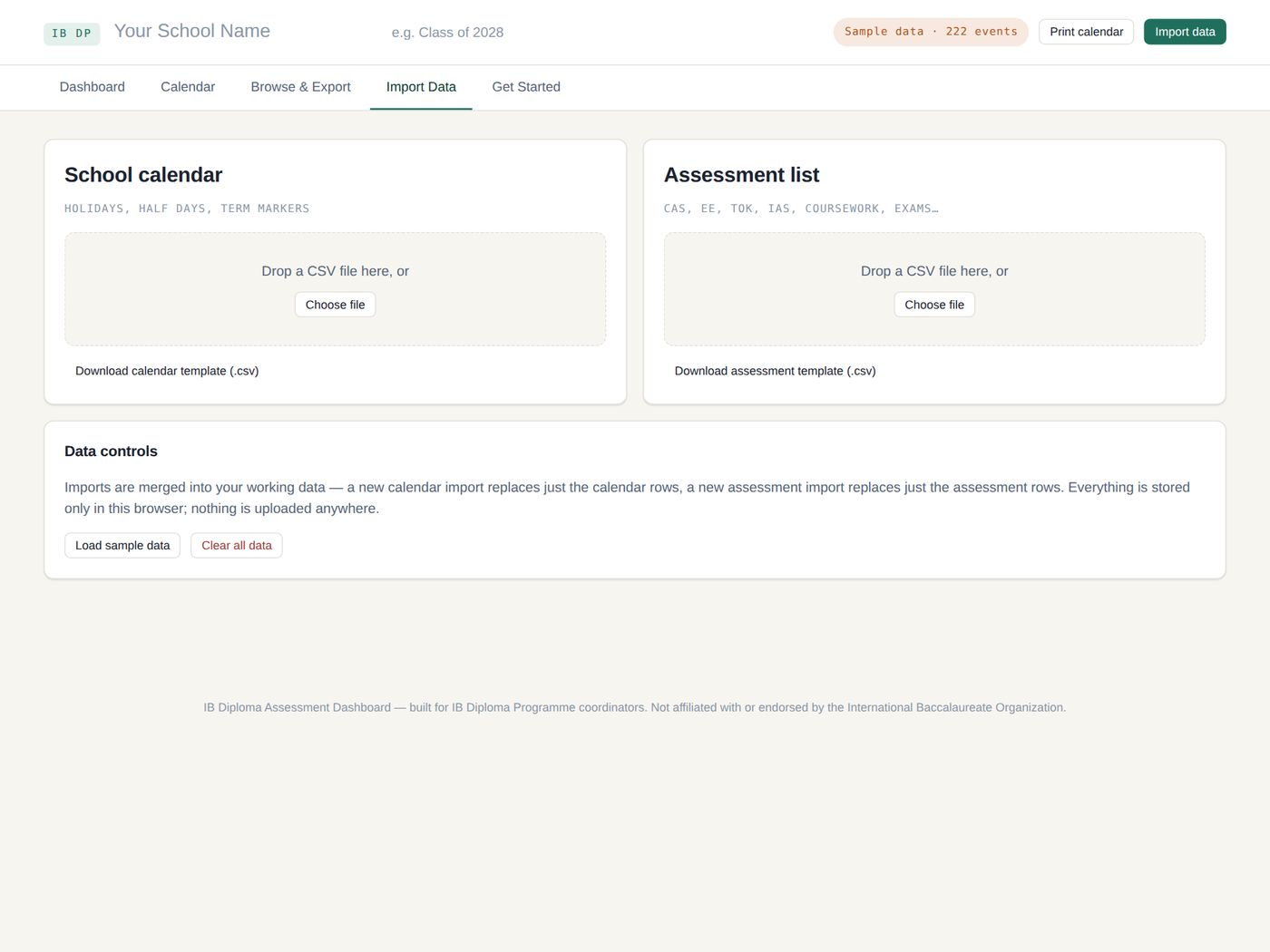Load sample data
1270x952 pixels.
122,546
